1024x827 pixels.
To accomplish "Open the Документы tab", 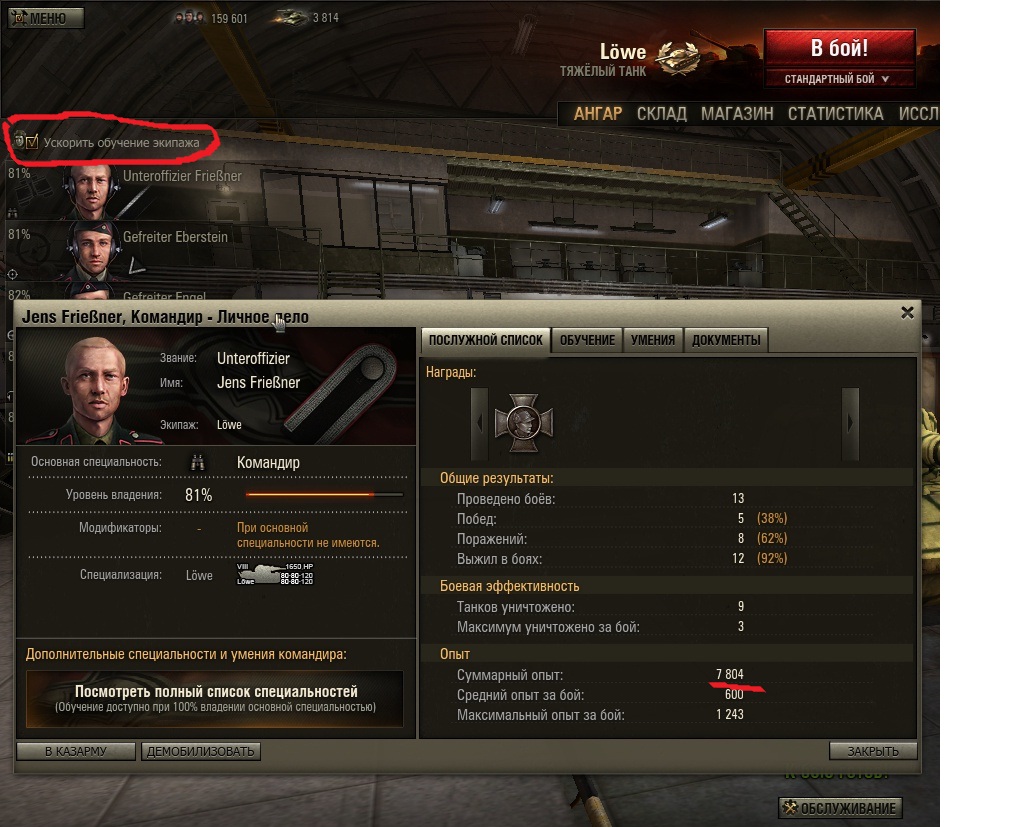I will [726, 340].
